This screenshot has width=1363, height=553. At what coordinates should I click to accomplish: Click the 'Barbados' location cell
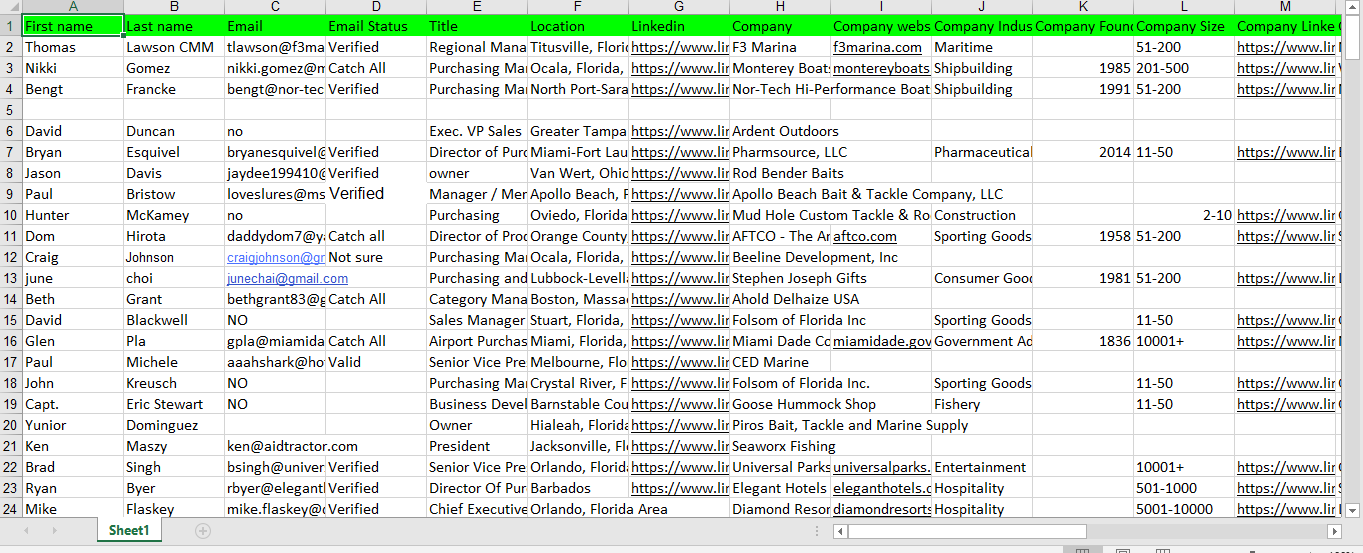578,488
